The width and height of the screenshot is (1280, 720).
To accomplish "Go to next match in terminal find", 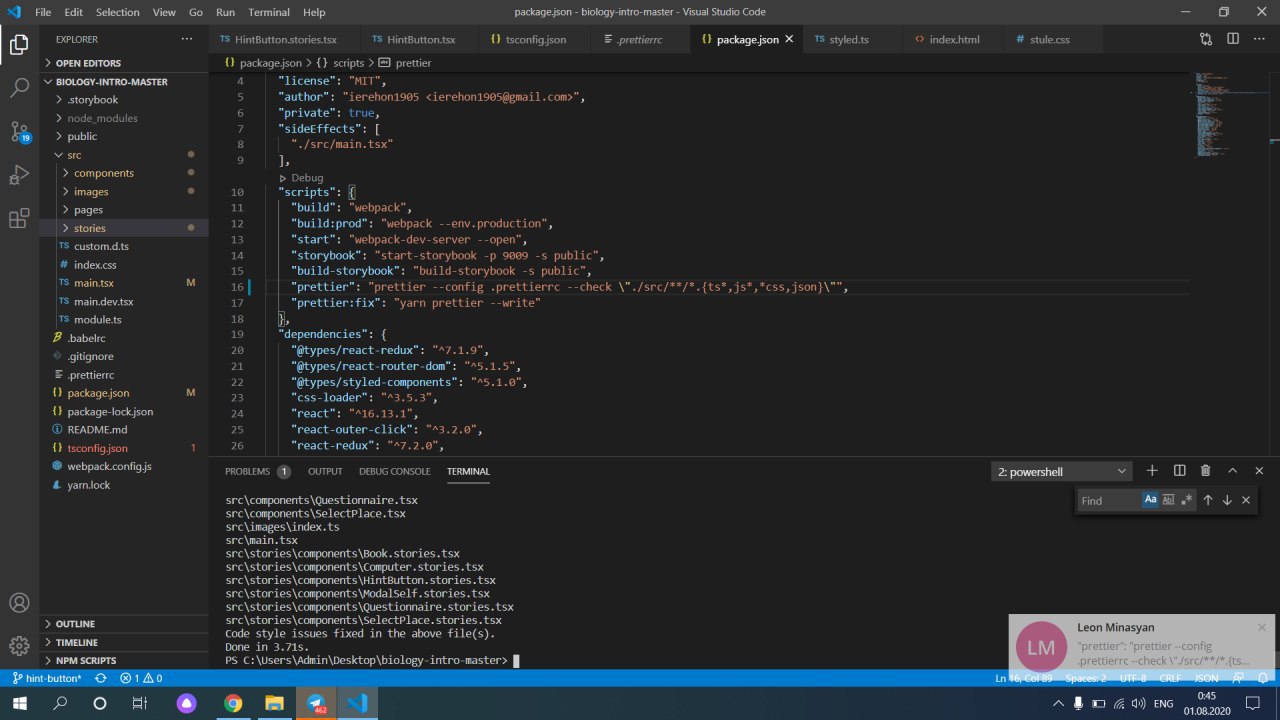I will pyautogui.click(x=1227, y=500).
